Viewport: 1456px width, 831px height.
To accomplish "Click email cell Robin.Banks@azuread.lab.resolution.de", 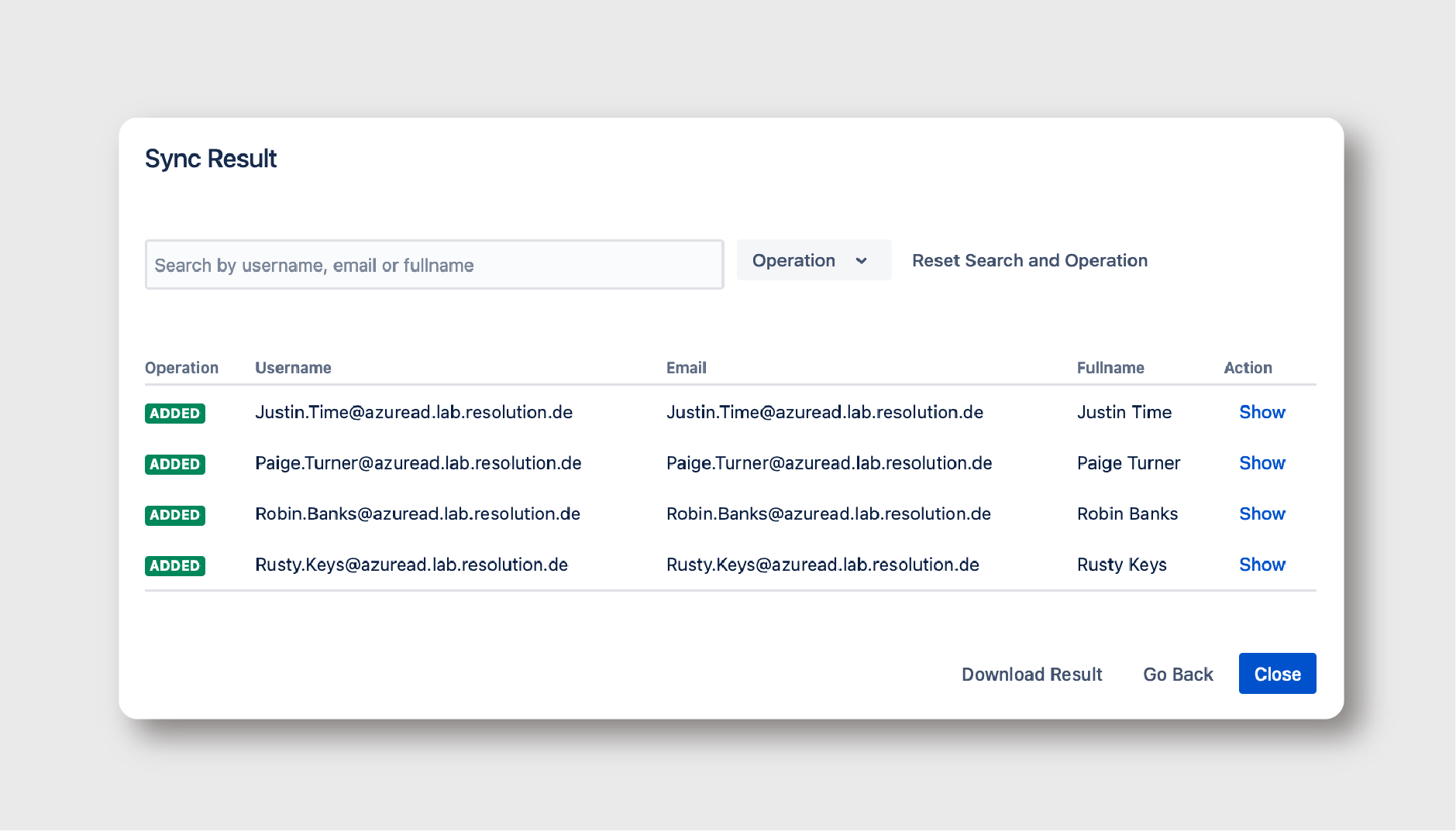I will (x=828, y=513).
